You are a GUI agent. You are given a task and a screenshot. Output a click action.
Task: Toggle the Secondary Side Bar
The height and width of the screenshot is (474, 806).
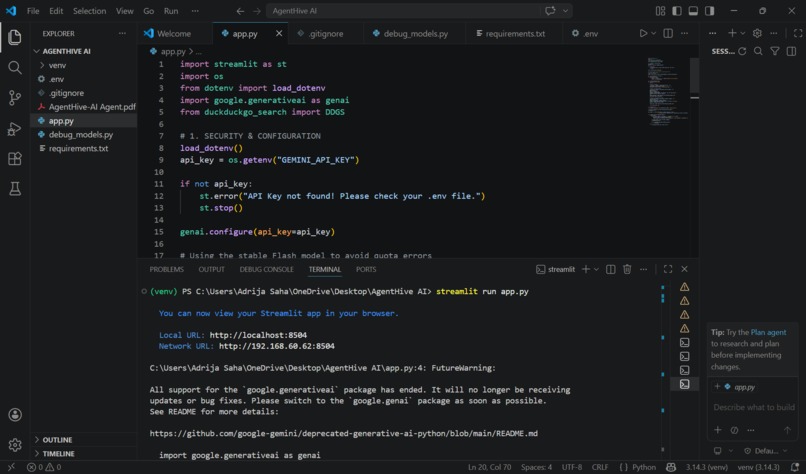point(710,11)
